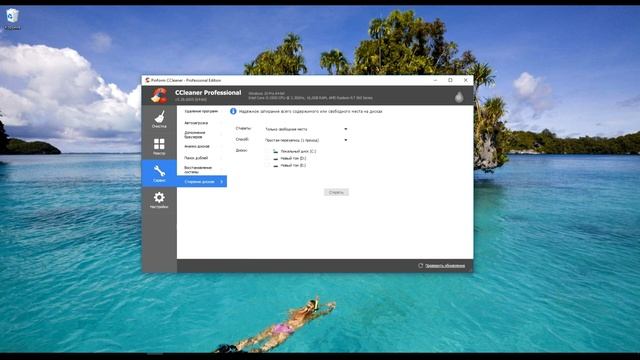The image size is (640, 360).
Task: Click the system info text in header
Action: 310,96
